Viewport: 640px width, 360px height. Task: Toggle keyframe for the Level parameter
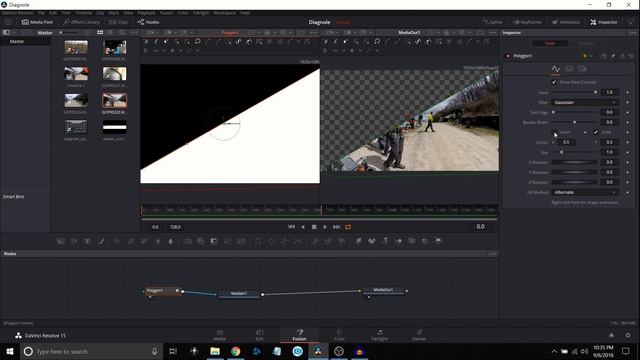[x=627, y=92]
